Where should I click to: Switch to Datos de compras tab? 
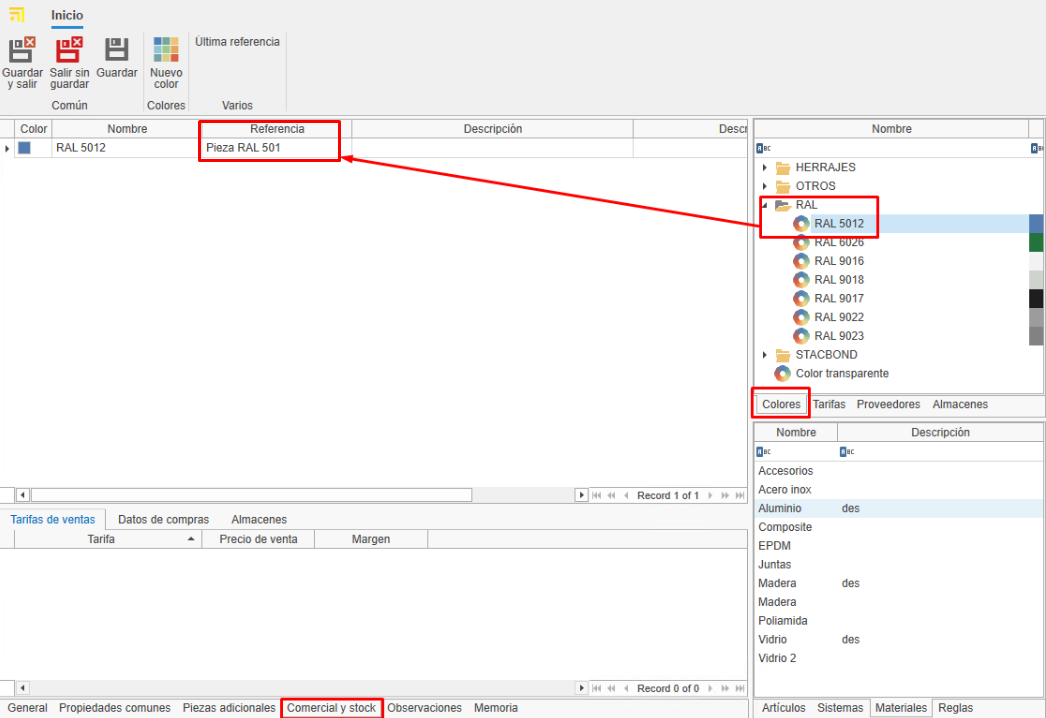pyautogui.click(x=163, y=519)
